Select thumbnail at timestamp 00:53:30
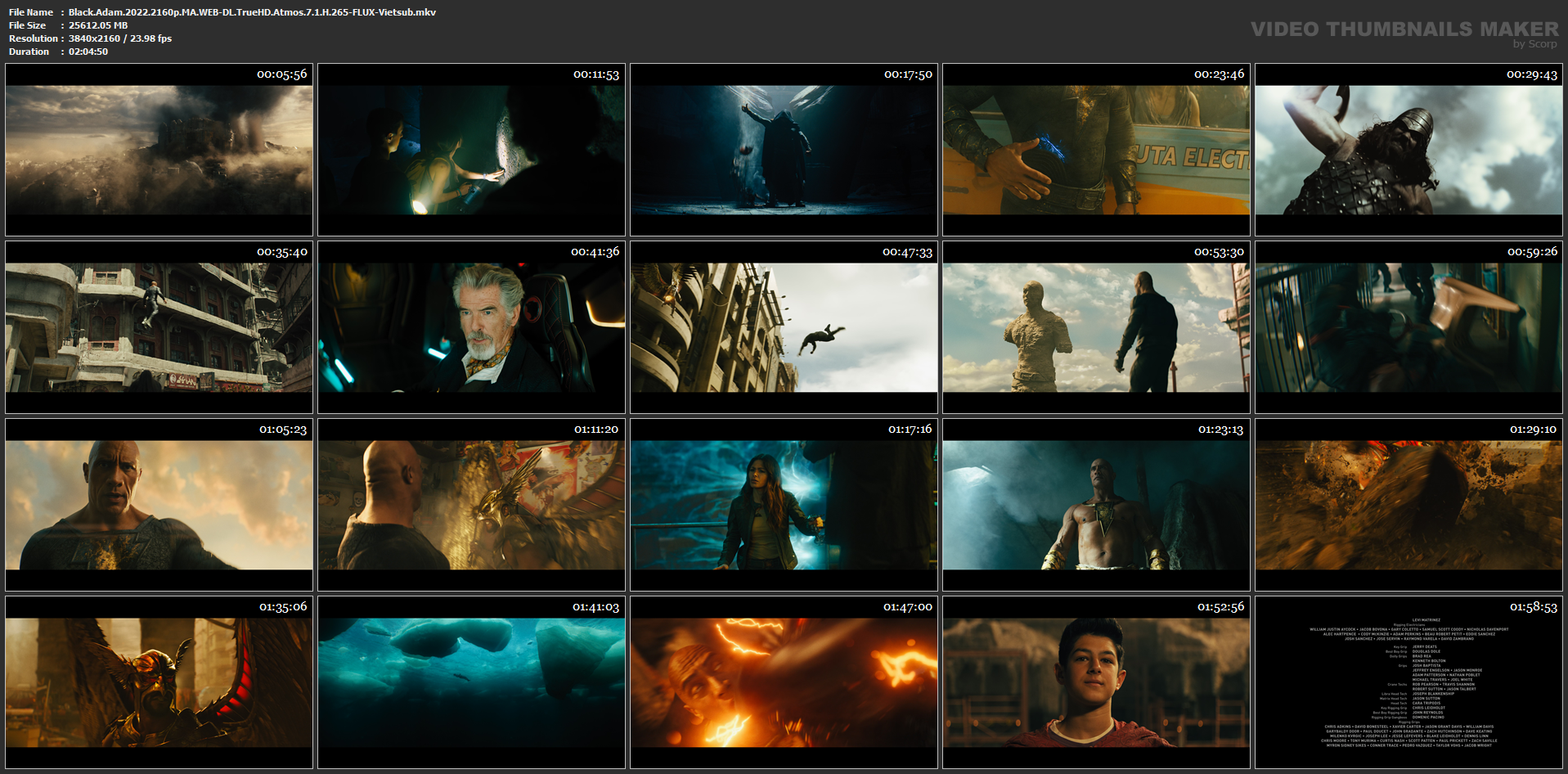 click(1096, 327)
